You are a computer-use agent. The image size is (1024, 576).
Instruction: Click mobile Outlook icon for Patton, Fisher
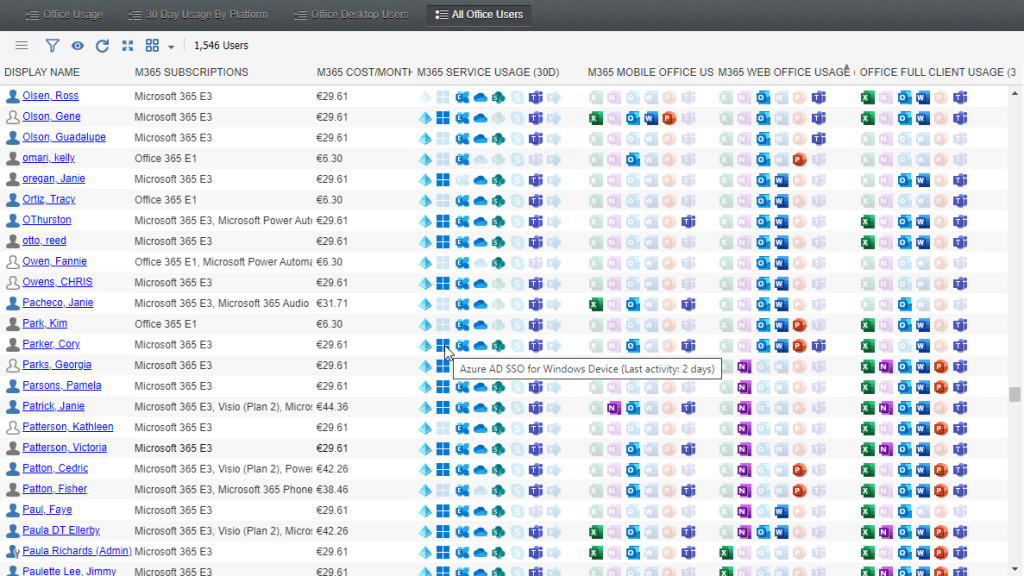pyautogui.click(x=632, y=491)
